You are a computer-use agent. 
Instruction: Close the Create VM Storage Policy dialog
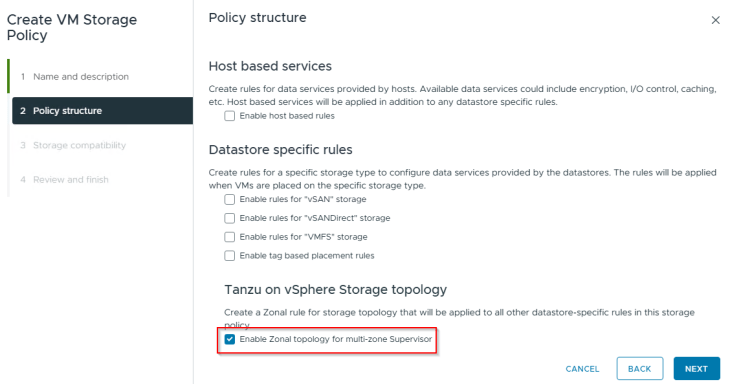pyautogui.click(x=715, y=20)
